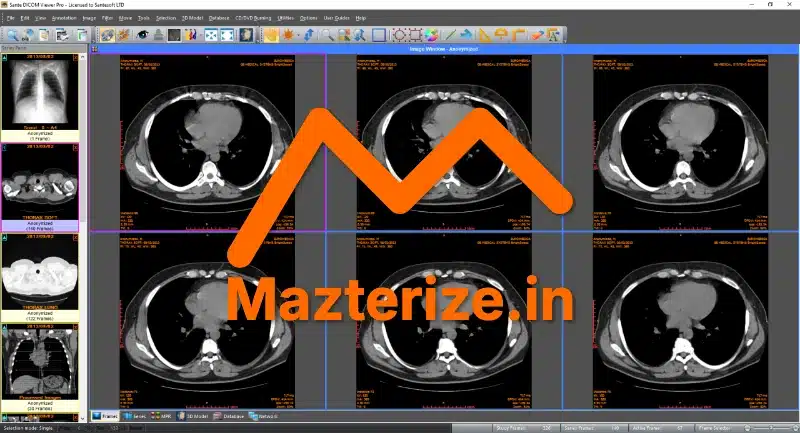Viewport: 800px width, 433px height.
Task: Select the dotted rectangle ROI tool
Action: click(415, 35)
